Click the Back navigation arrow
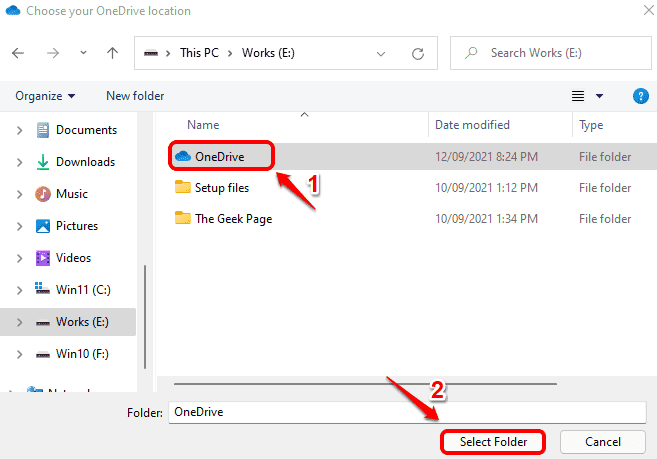The width and height of the screenshot is (657, 459). click(18, 53)
